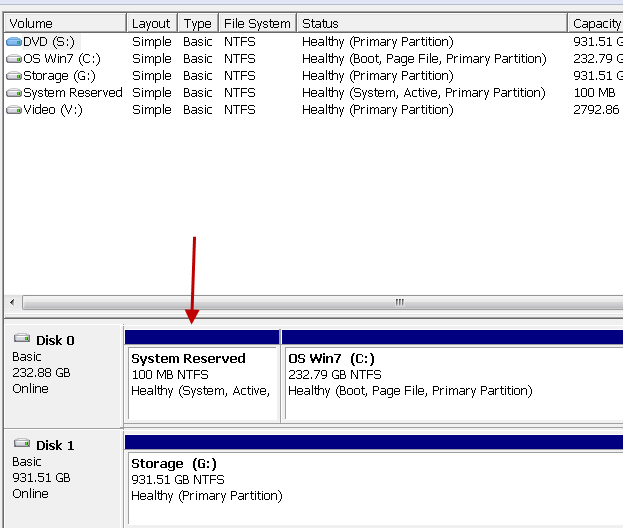623x528 pixels.
Task: Click the Storage (G:) volume drive icon
Action: coord(14,76)
